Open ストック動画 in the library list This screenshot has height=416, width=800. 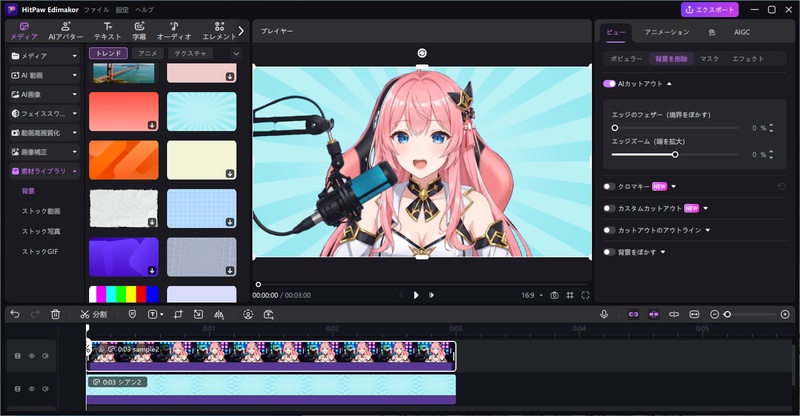pyautogui.click(x=41, y=211)
